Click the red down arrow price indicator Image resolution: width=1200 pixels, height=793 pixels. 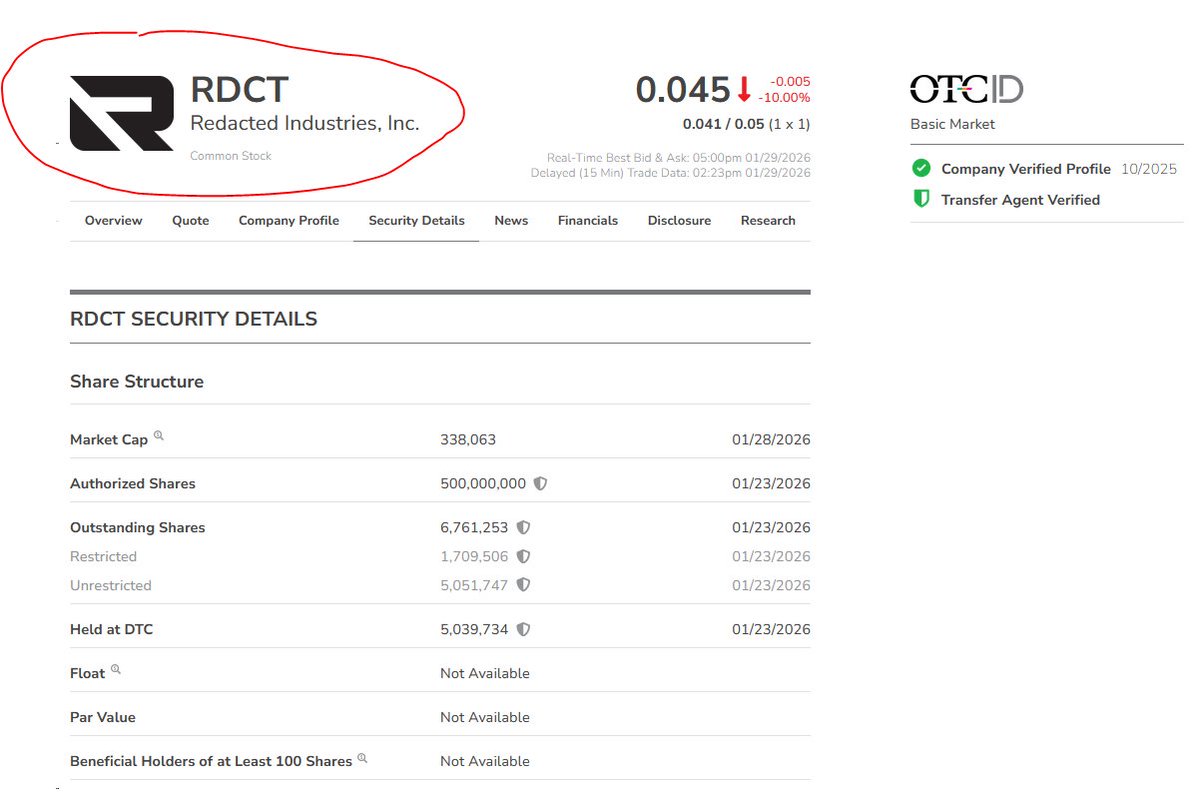[x=744, y=90]
